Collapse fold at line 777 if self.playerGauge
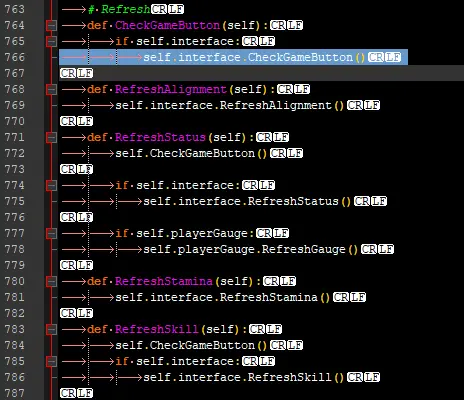464x400 pixels. [x=52, y=233]
